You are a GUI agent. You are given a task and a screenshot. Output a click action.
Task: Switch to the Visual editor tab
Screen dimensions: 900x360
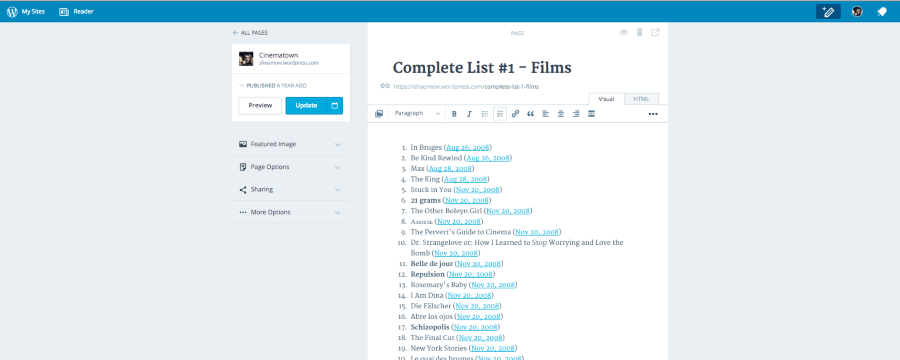607,99
